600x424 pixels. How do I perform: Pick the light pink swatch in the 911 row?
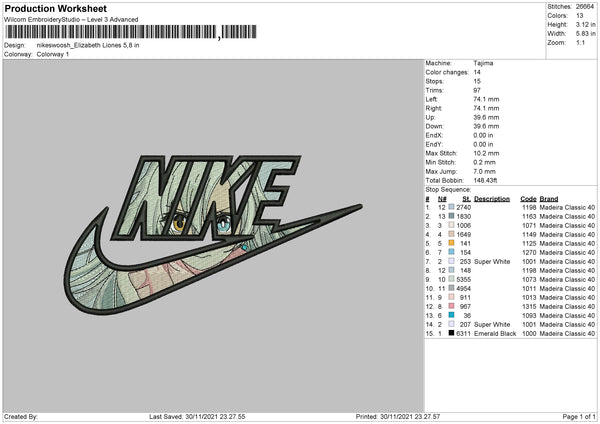(452, 297)
